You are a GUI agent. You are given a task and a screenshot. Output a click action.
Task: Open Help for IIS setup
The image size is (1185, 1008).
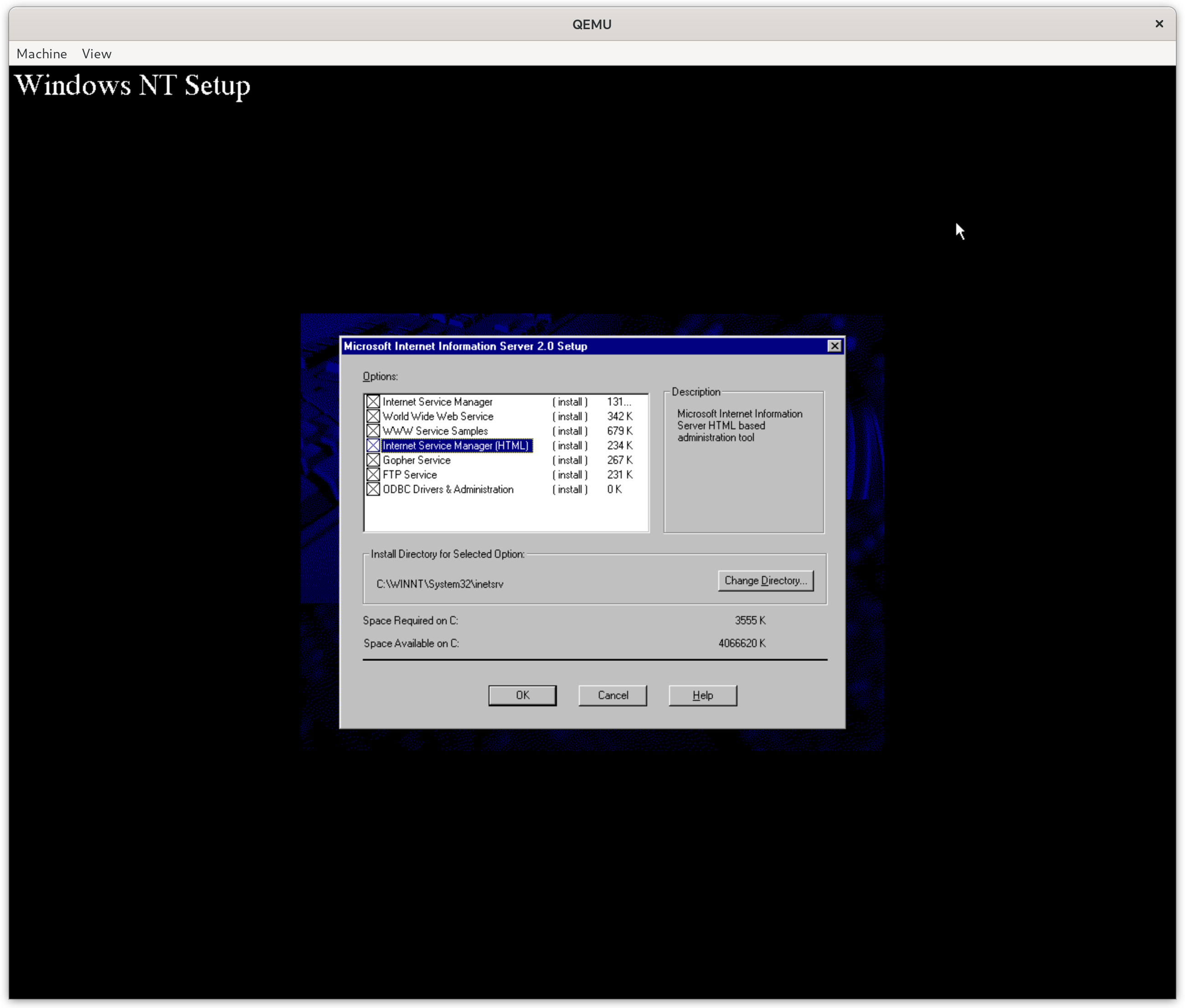pos(702,695)
